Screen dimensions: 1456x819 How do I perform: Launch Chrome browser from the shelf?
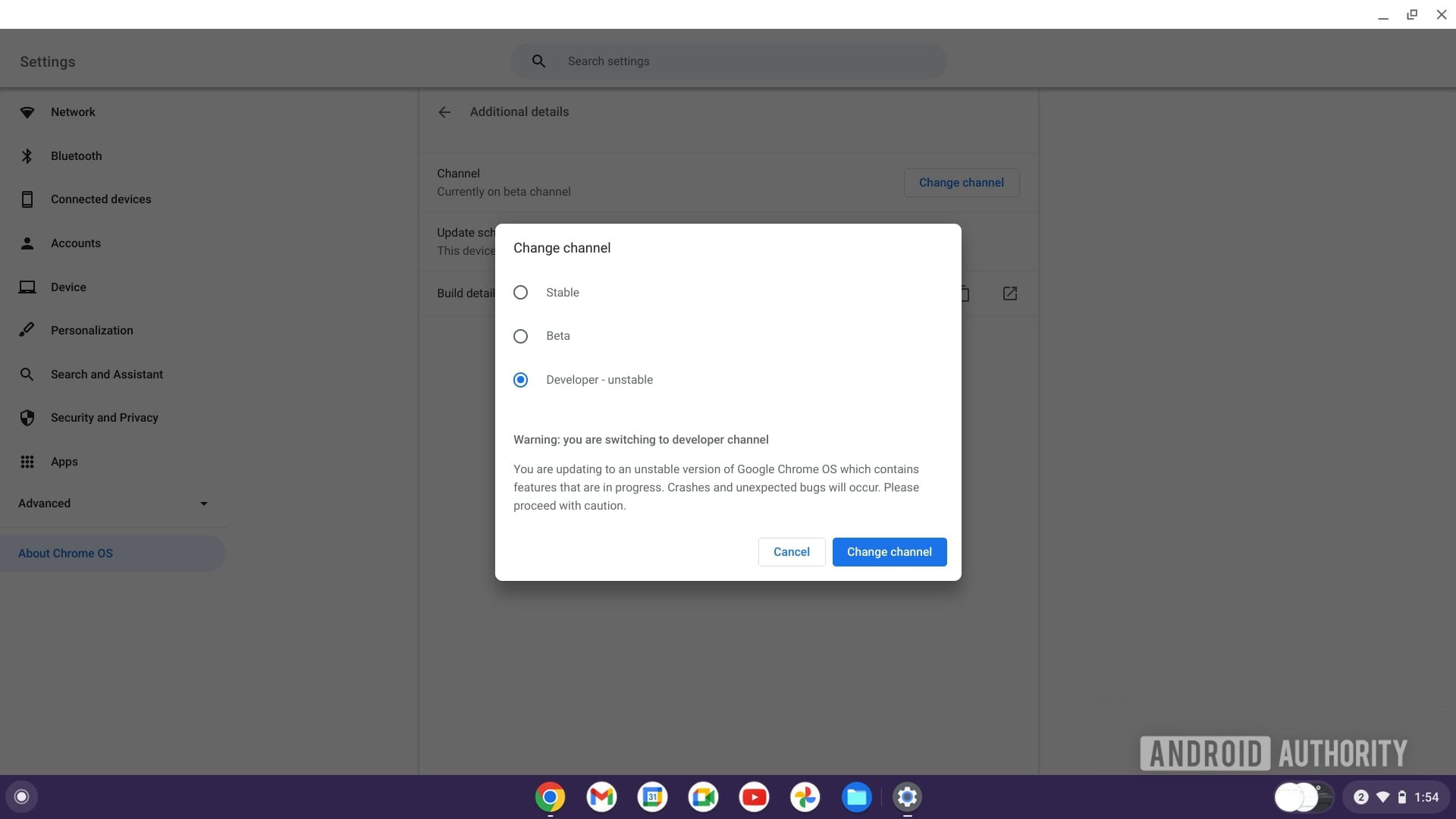[x=550, y=797]
